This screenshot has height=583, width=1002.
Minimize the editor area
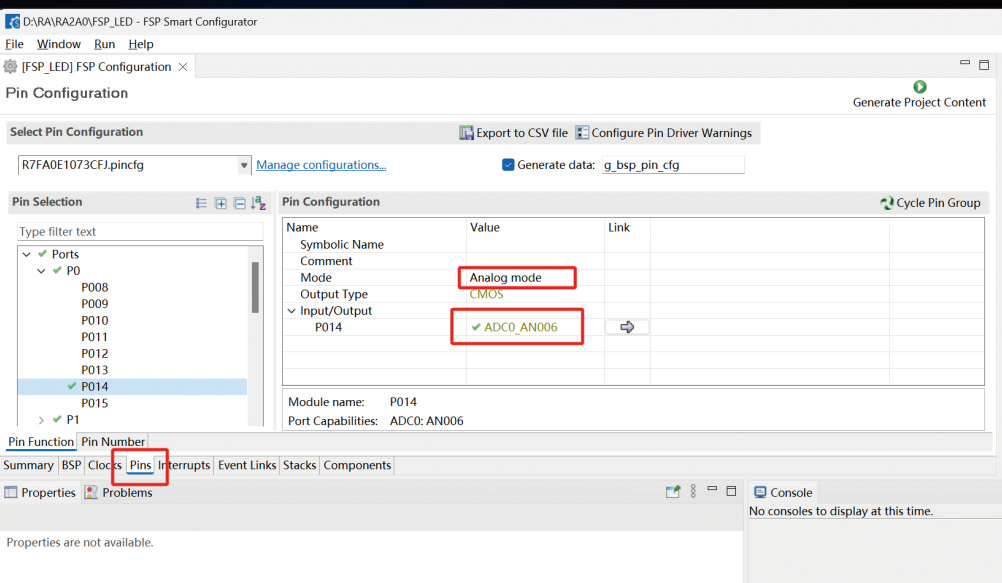[x=965, y=63]
